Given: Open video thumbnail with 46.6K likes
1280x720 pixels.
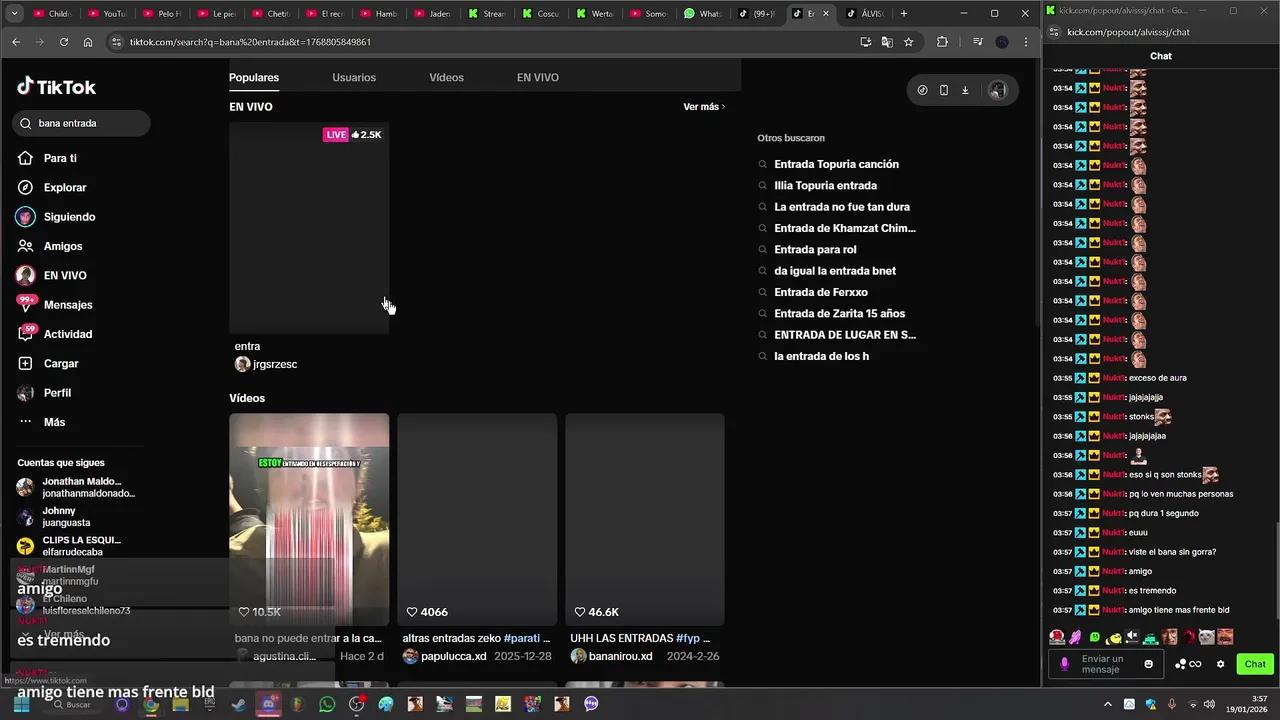Looking at the screenshot, I should (645, 519).
